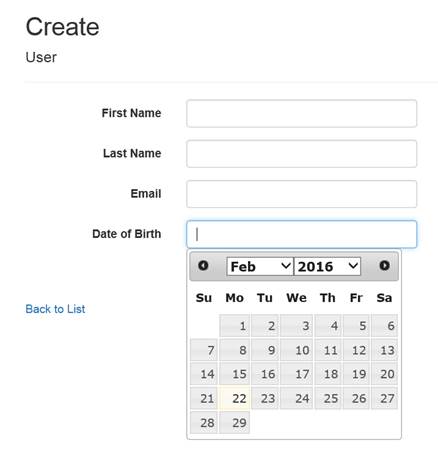This screenshot has height=457, width=438.
Task: Go to next month in datepicker
Action: [384, 266]
